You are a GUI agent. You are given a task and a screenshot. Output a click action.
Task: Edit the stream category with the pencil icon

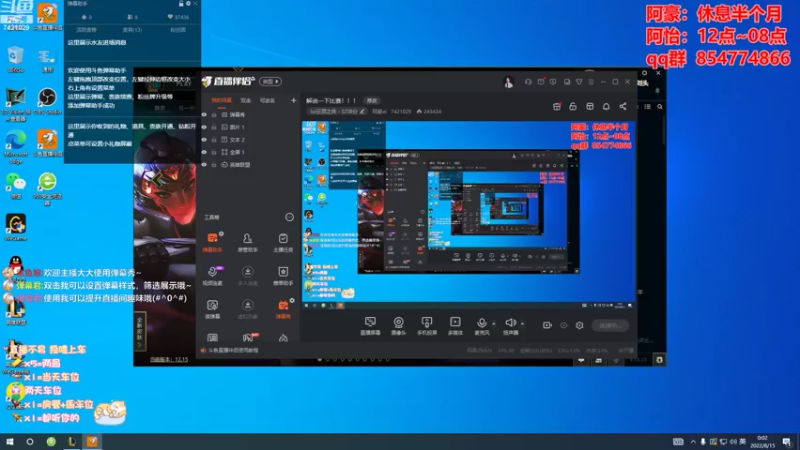point(362,111)
